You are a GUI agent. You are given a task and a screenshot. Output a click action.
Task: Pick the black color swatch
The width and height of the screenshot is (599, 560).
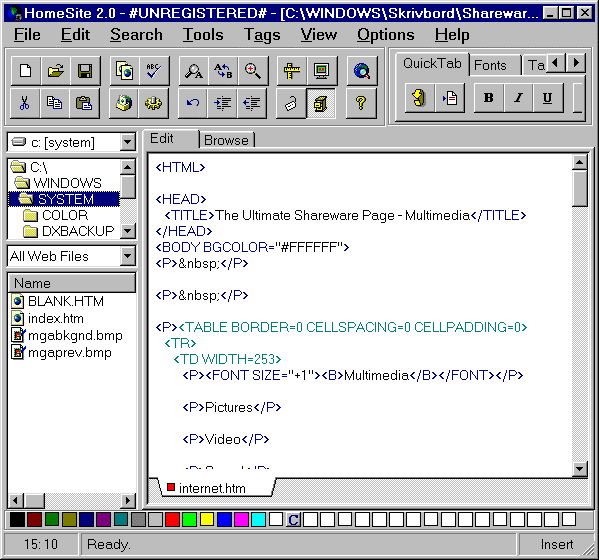tap(17, 520)
